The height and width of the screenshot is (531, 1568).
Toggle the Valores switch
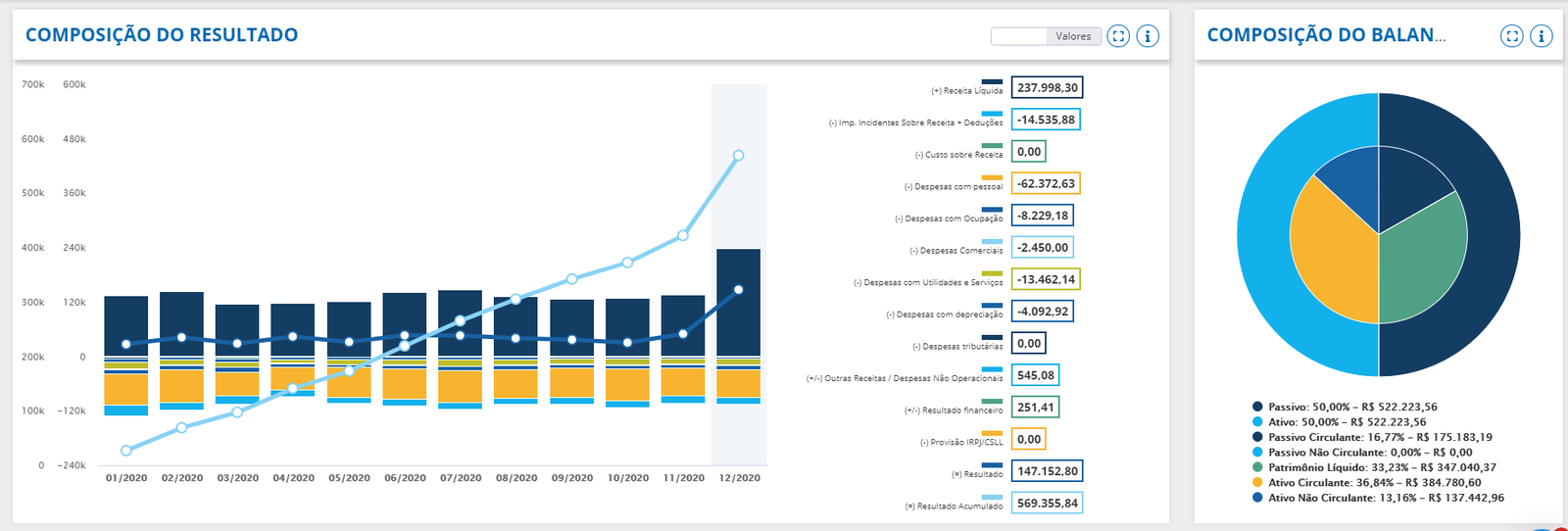(x=1047, y=36)
